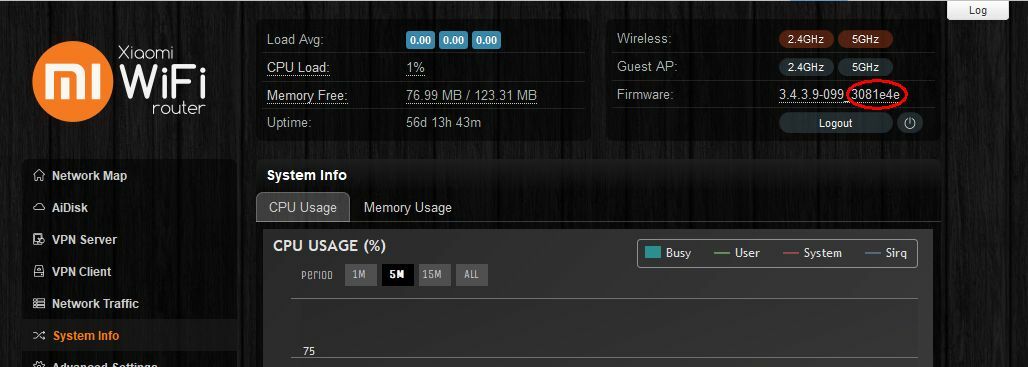Click the Network Map home icon
Screen dimensions: 1028x367
[x=39, y=175]
